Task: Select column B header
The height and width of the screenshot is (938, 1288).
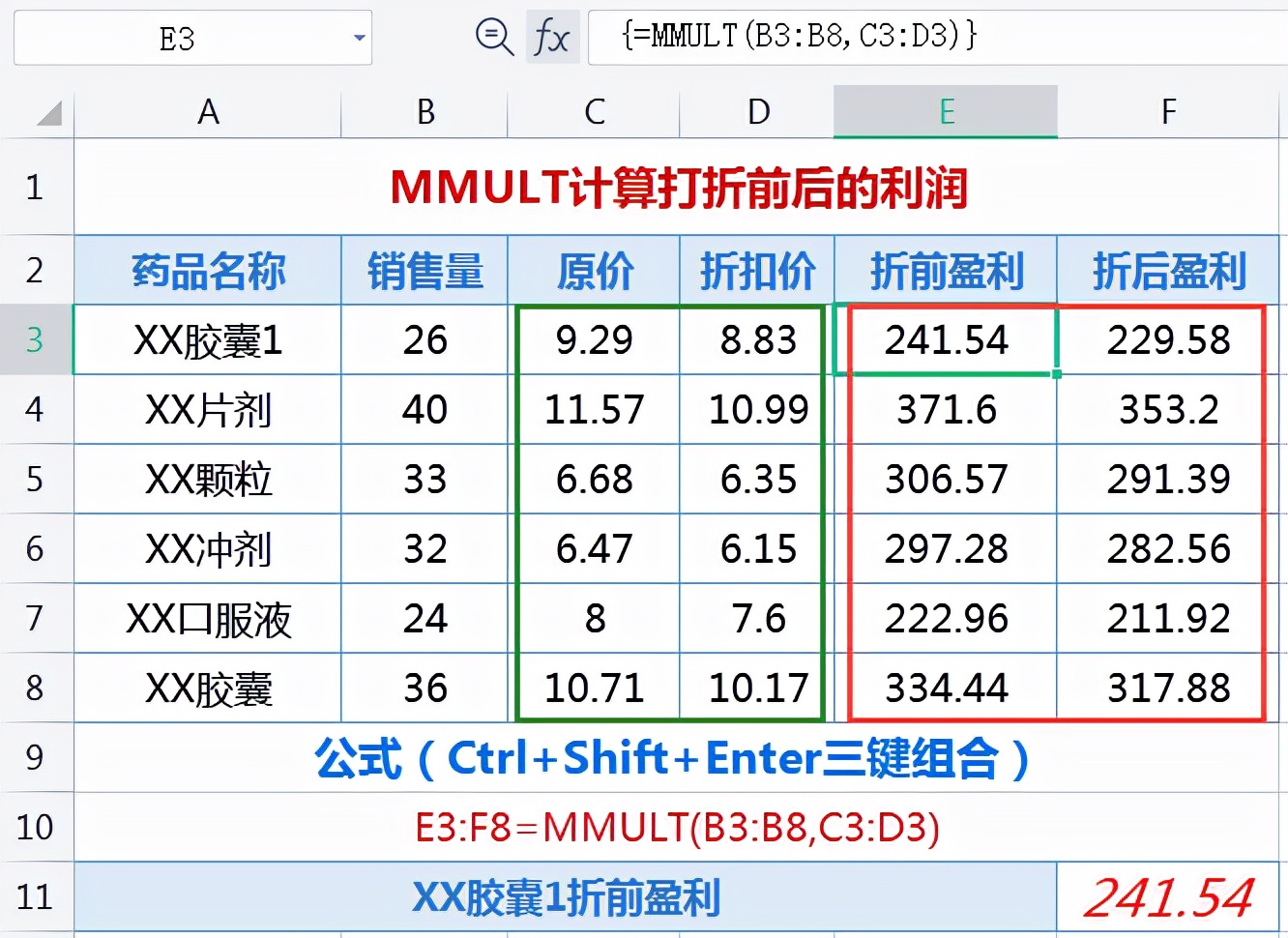Action: (424, 112)
